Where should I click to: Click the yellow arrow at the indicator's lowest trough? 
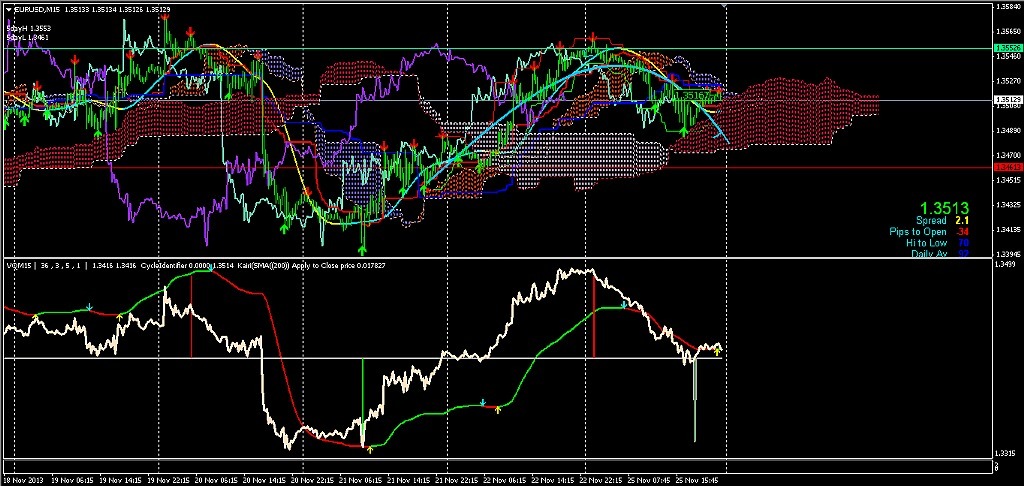[370, 449]
